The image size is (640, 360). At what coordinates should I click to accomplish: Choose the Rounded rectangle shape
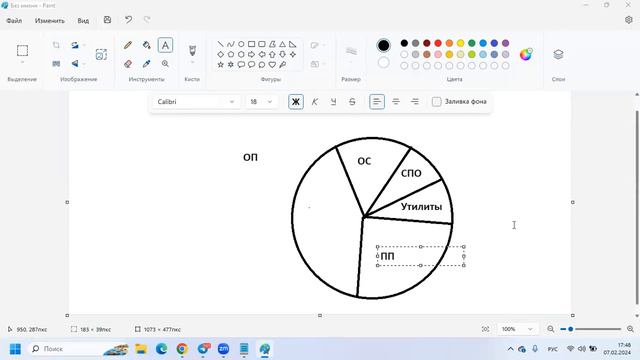[x=262, y=44]
